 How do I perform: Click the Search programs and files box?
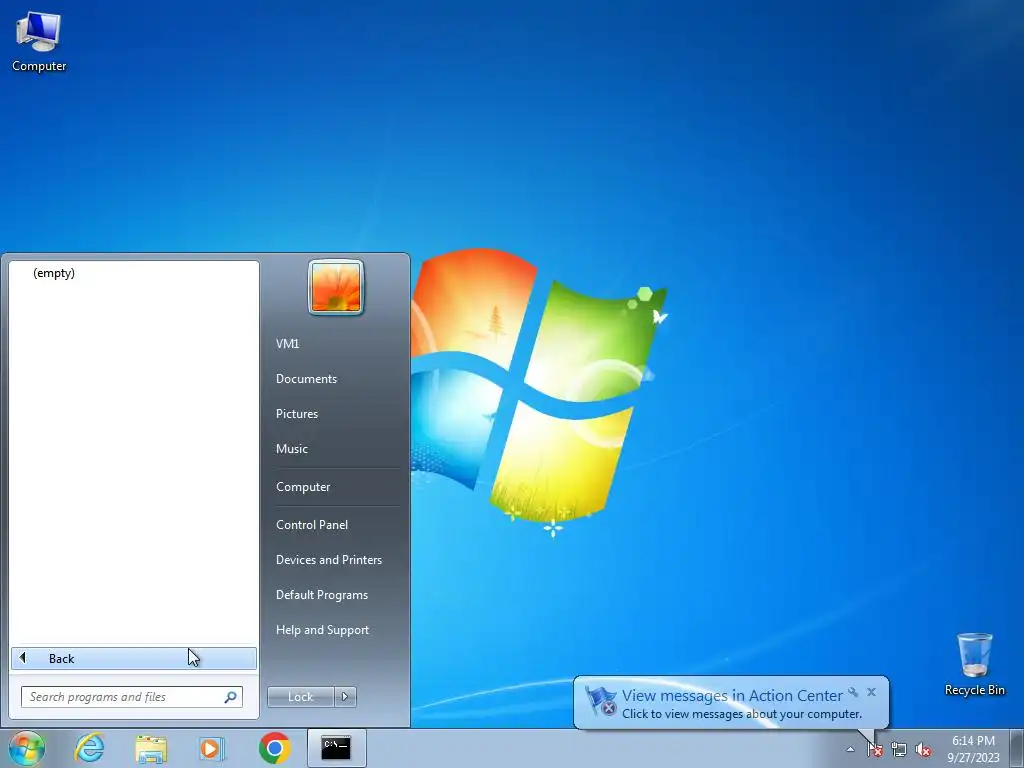[x=131, y=697]
